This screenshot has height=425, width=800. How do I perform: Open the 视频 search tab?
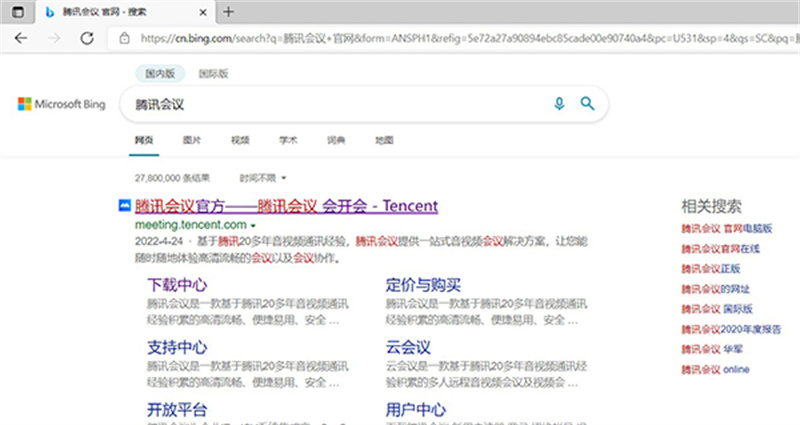tap(240, 140)
